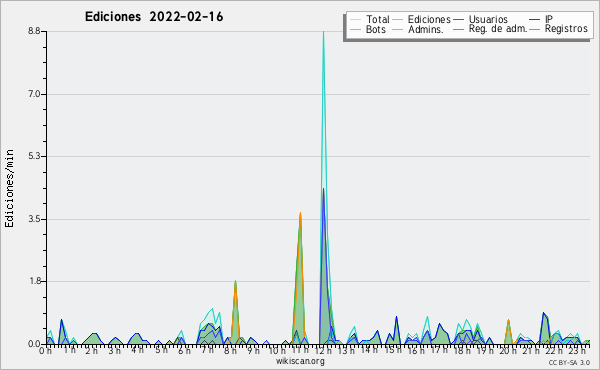The image size is (600, 370).
Task: Click the Total legend label
Action: [x=378, y=19]
